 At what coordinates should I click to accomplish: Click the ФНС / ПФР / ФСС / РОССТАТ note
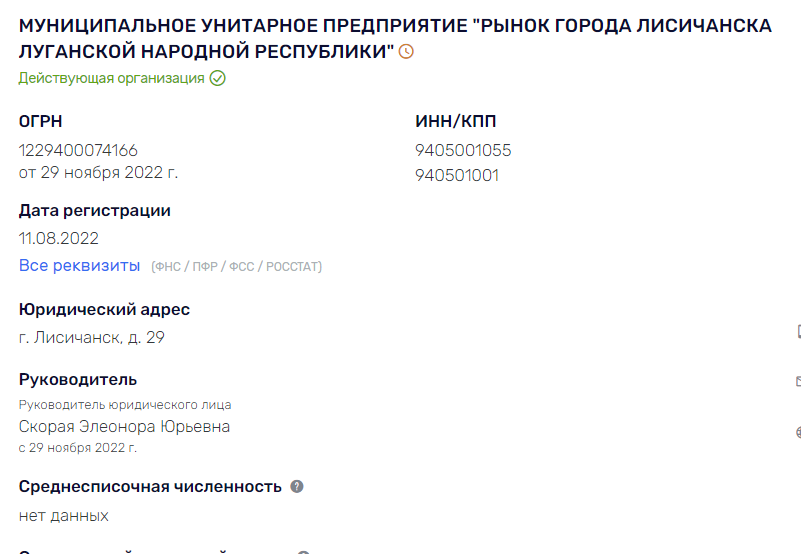[x=237, y=267]
